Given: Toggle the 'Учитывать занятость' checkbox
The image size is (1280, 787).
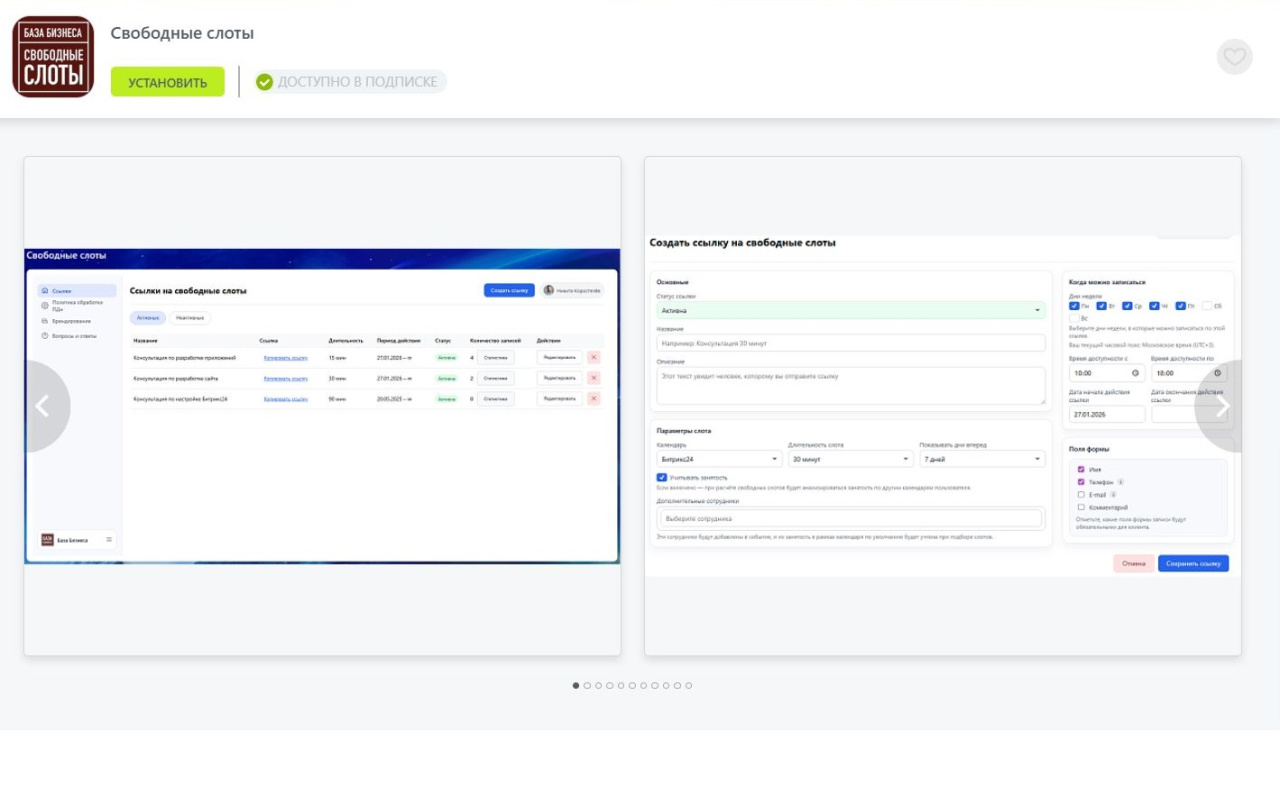Looking at the screenshot, I should (662, 478).
